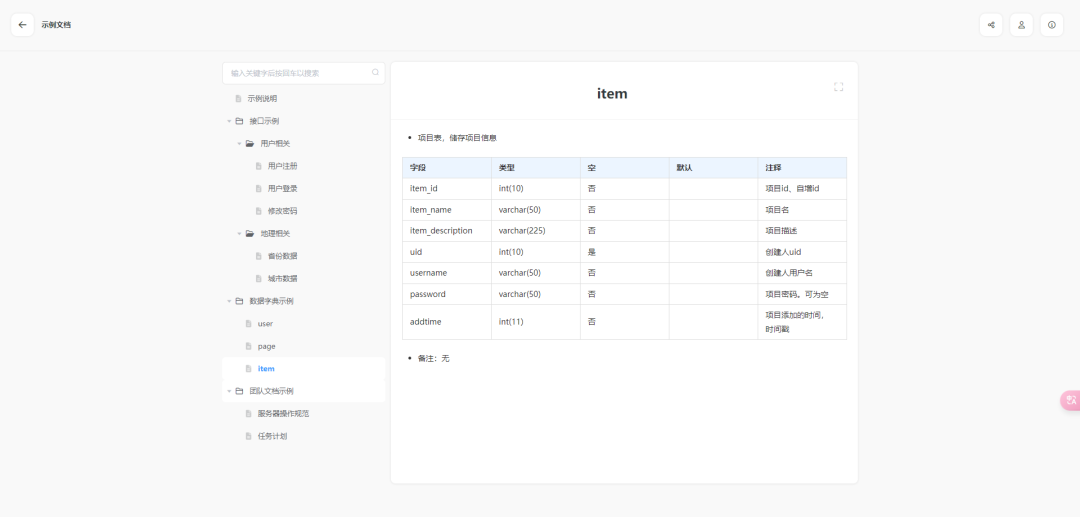Collapse the 地理相关 folder
This screenshot has height=517, width=1080.
[240, 234]
